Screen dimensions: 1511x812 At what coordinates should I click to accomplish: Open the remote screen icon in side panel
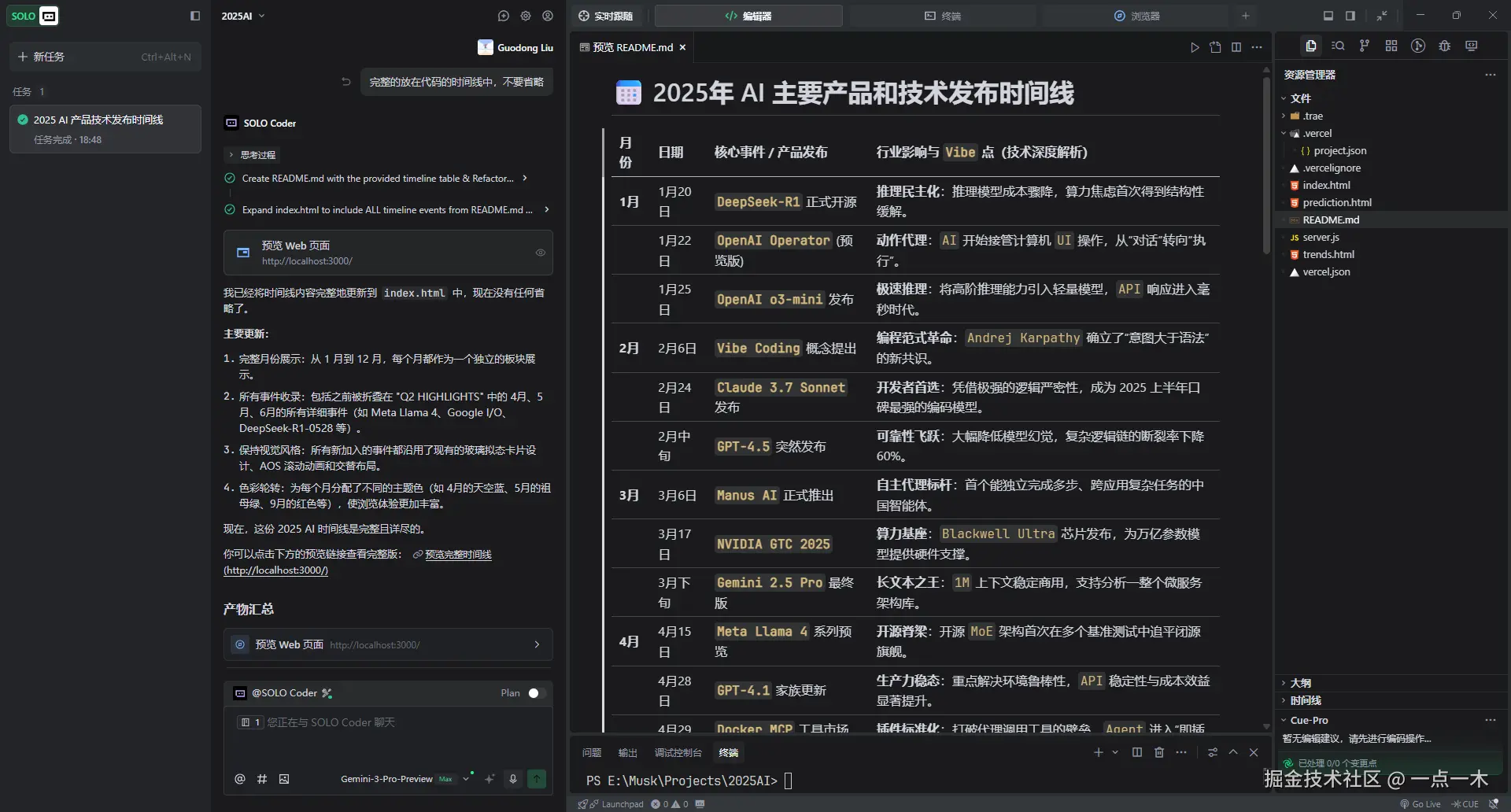tap(1472, 46)
